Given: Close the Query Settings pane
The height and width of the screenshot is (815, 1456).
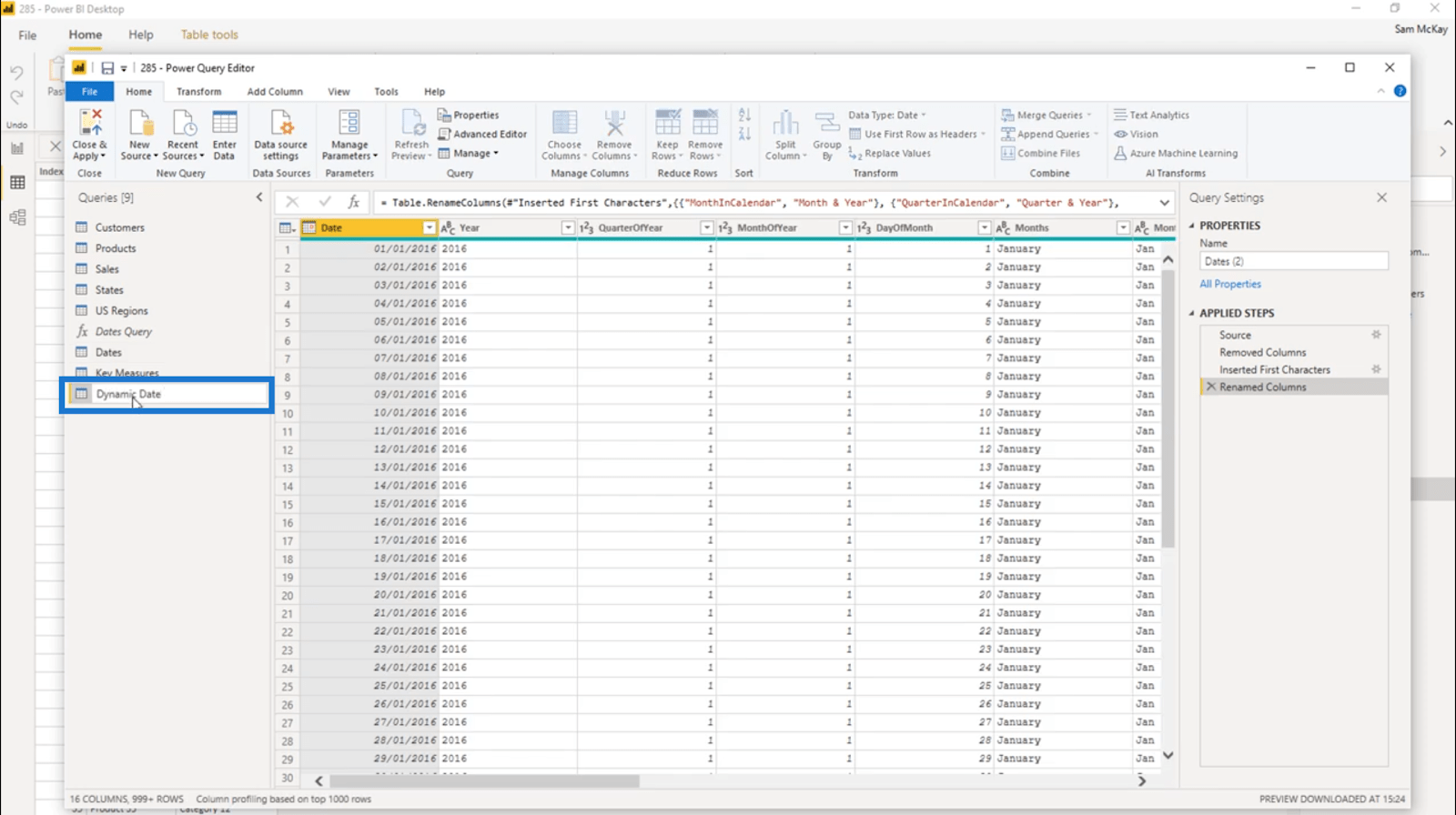Looking at the screenshot, I should click(x=1381, y=197).
